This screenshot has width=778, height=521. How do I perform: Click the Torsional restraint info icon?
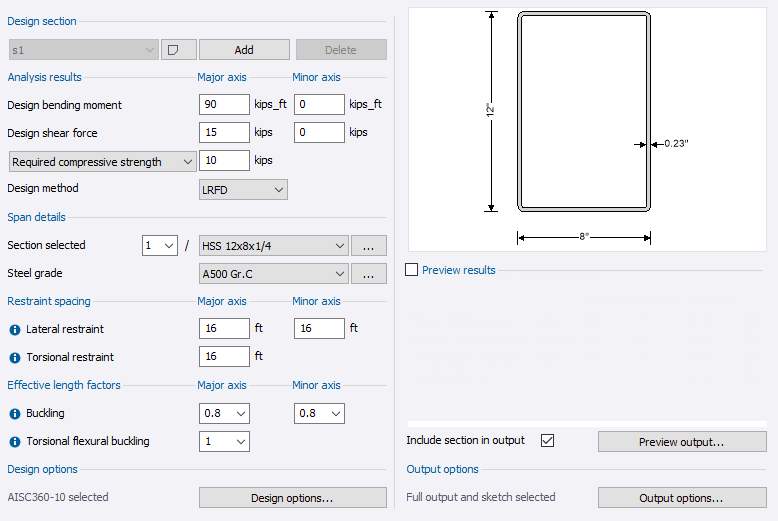click(15, 357)
